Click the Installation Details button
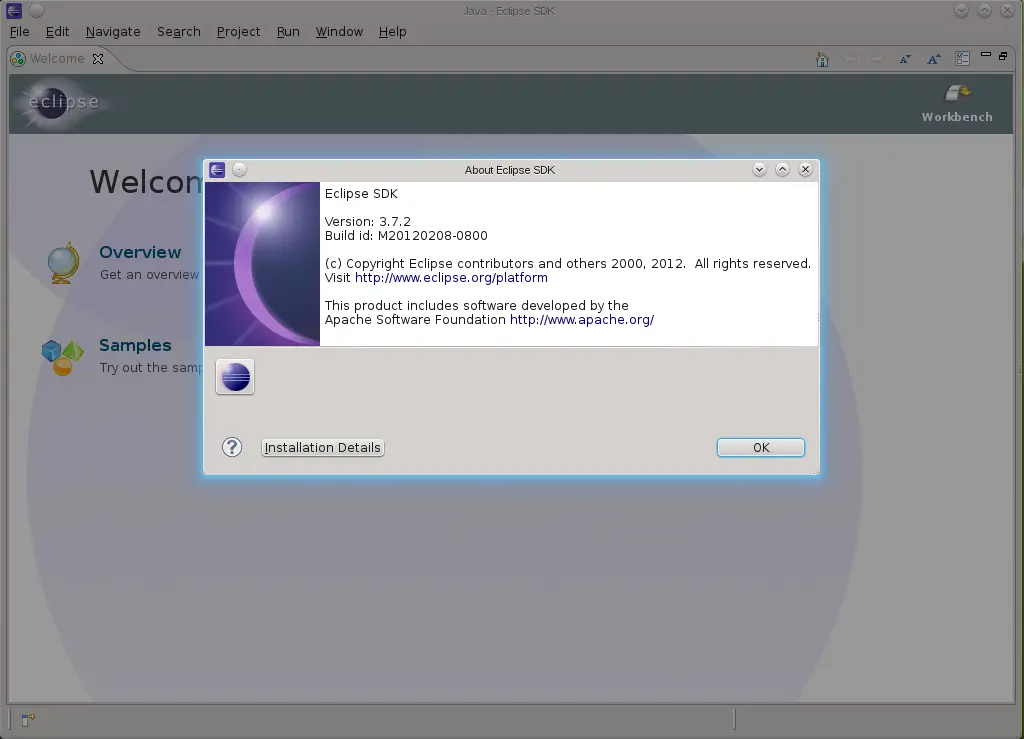The width and height of the screenshot is (1024, 739). pos(323,447)
